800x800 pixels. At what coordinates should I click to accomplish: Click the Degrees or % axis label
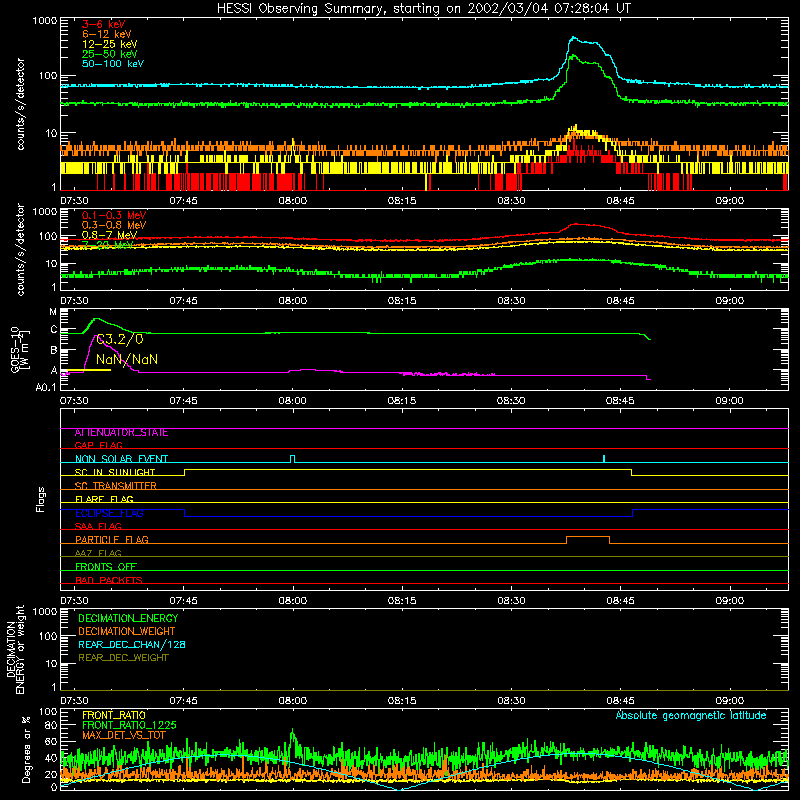(x=26, y=749)
